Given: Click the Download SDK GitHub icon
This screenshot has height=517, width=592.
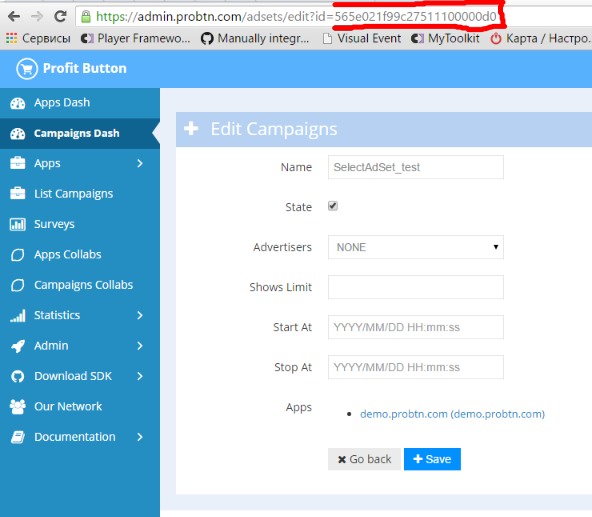Looking at the screenshot, I should pyautogui.click(x=17, y=376).
